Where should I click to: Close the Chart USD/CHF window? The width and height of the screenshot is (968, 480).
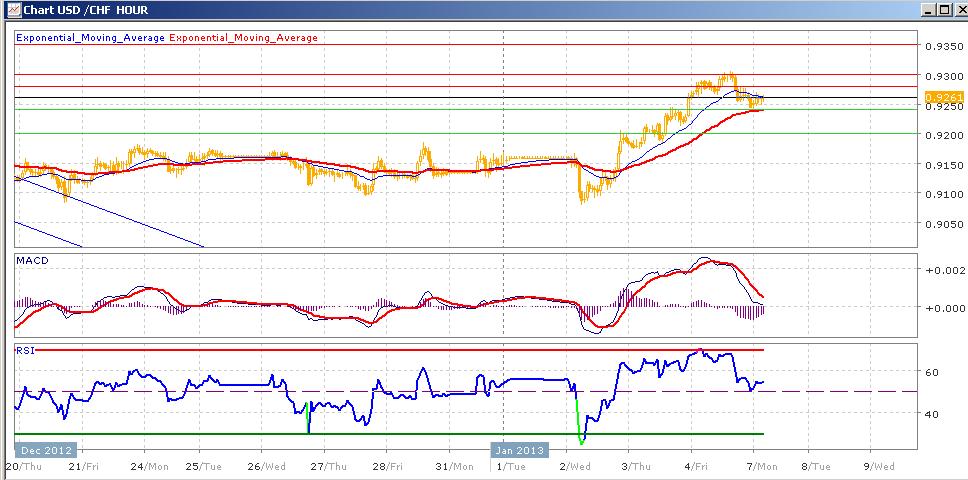pyautogui.click(x=959, y=10)
